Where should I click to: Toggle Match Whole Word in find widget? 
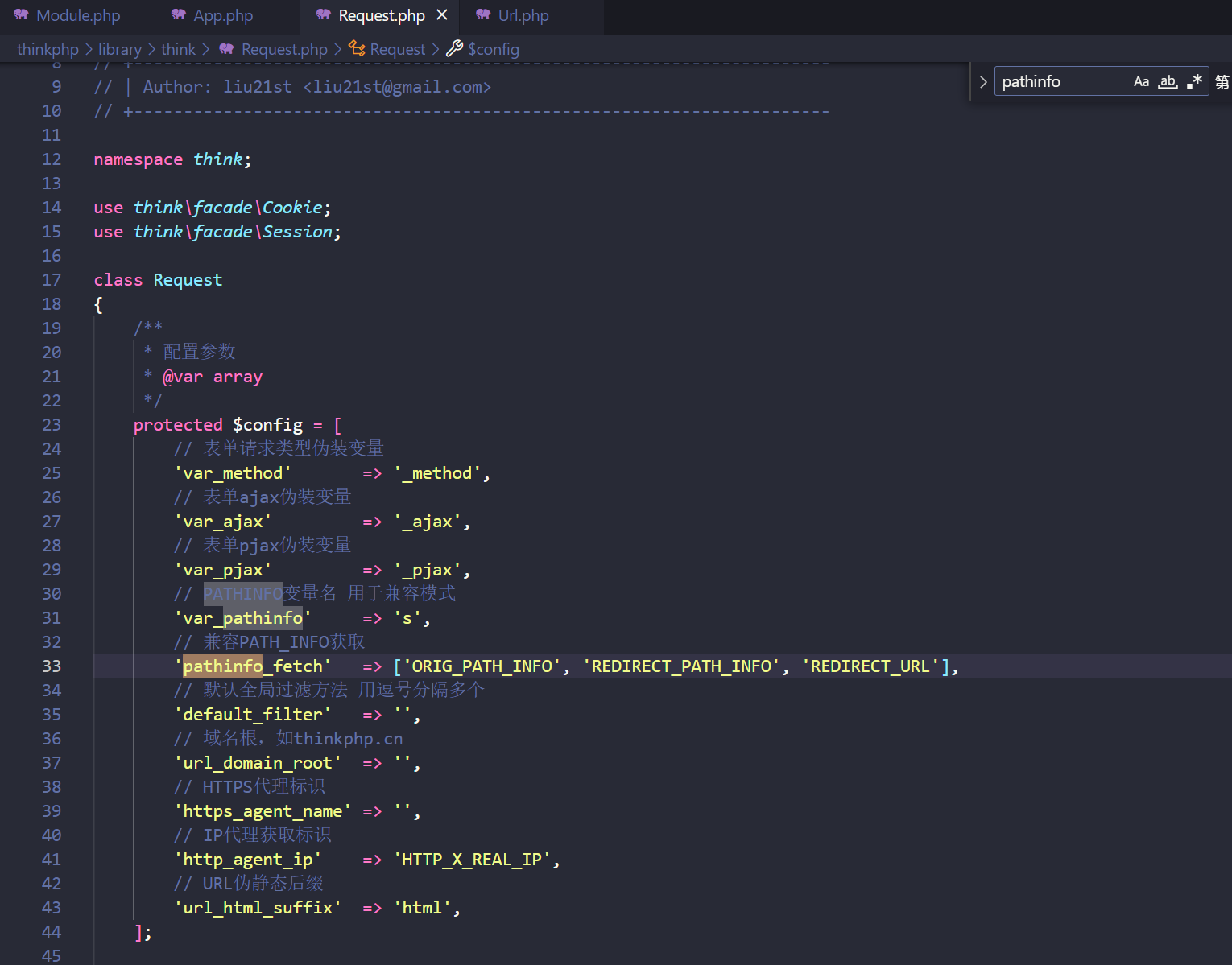point(1168,81)
